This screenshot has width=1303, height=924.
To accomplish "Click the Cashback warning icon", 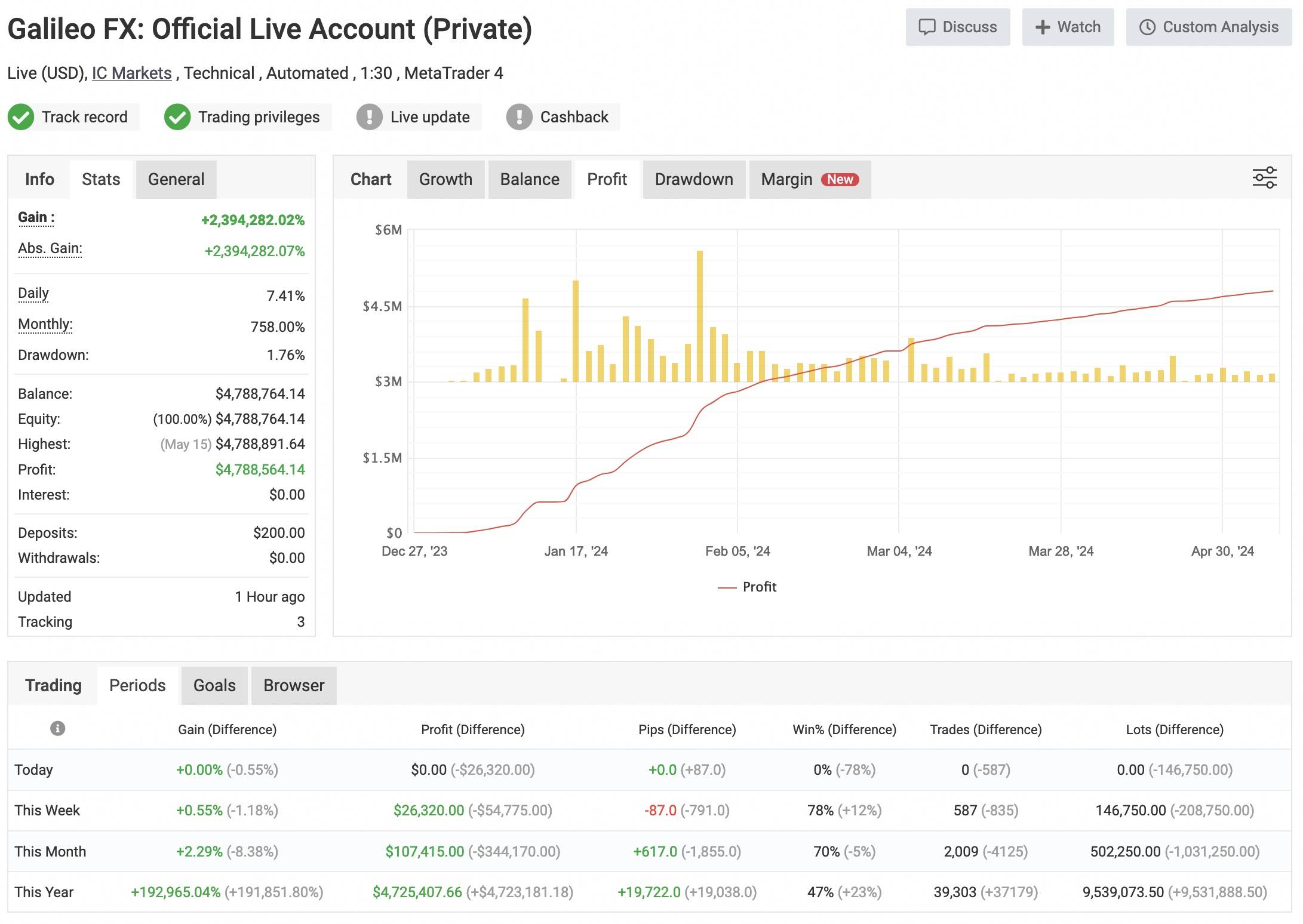I will coord(519,117).
